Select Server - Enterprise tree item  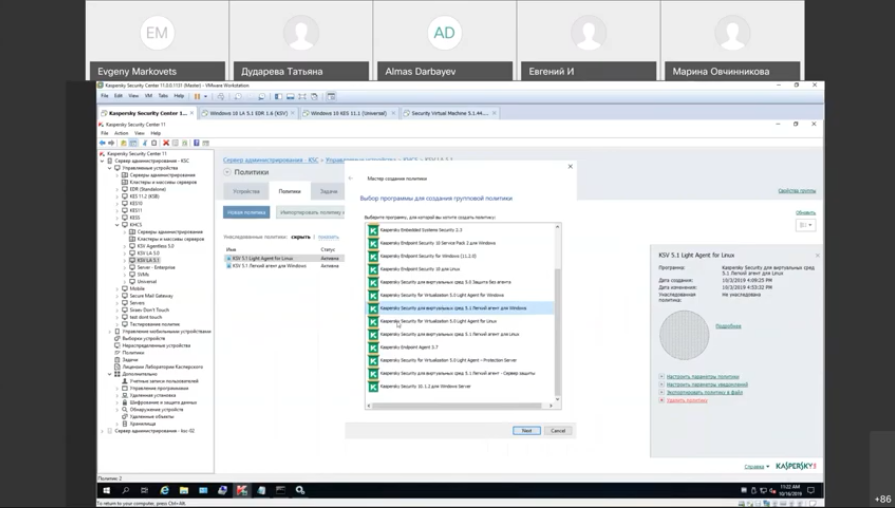pyautogui.click(x=156, y=267)
